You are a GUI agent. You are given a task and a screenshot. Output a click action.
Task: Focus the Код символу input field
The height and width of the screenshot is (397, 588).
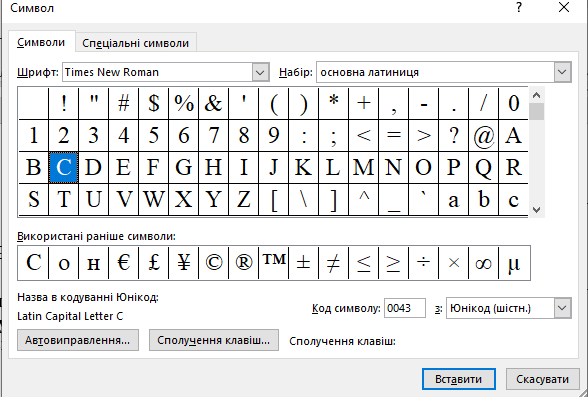coord(405,308)
